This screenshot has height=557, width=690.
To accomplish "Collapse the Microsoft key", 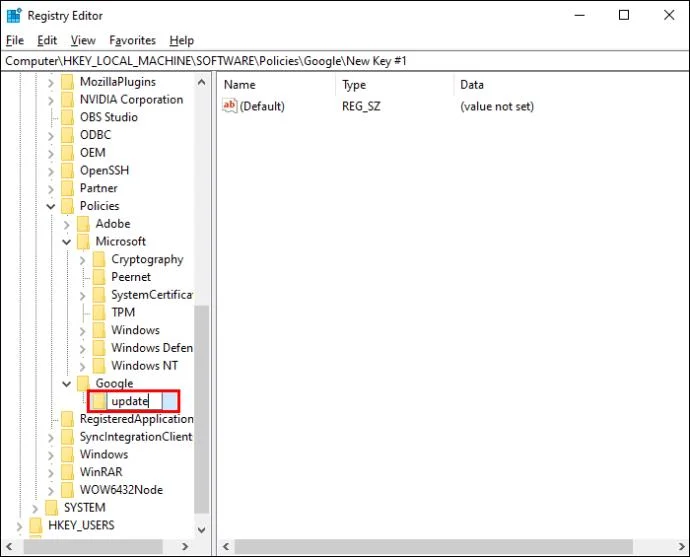I will pyautogui.click(x=66, y=242).
